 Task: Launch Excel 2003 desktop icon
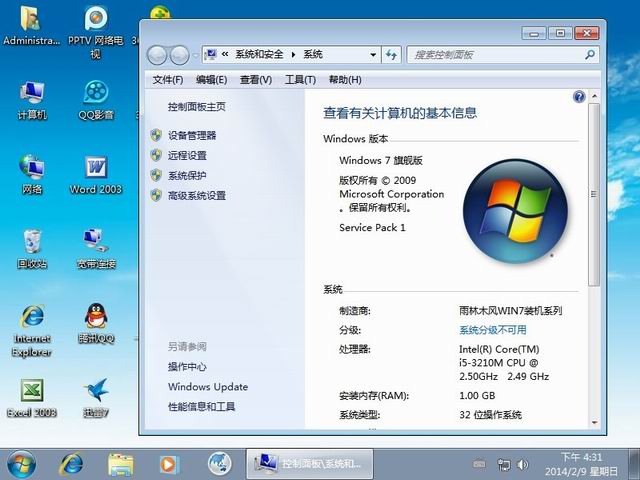click(32, 398)
